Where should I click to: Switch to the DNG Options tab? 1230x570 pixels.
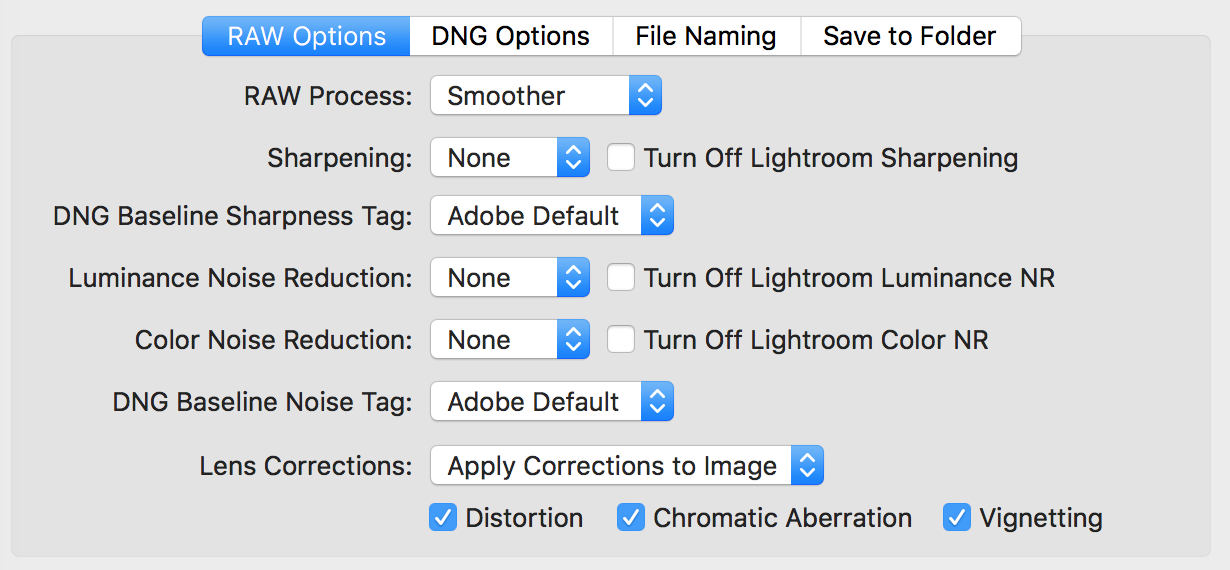[511, 36]
